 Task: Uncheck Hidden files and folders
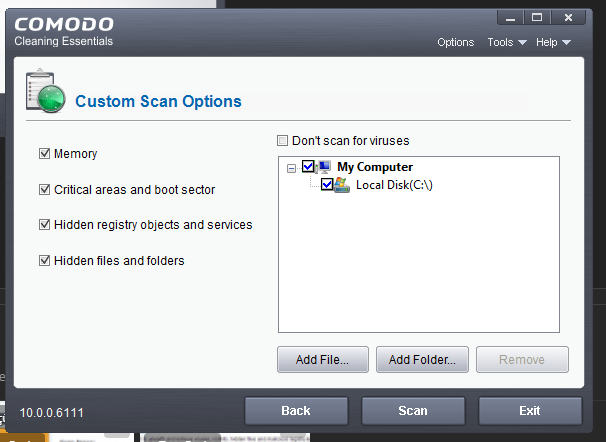[44, 261]
